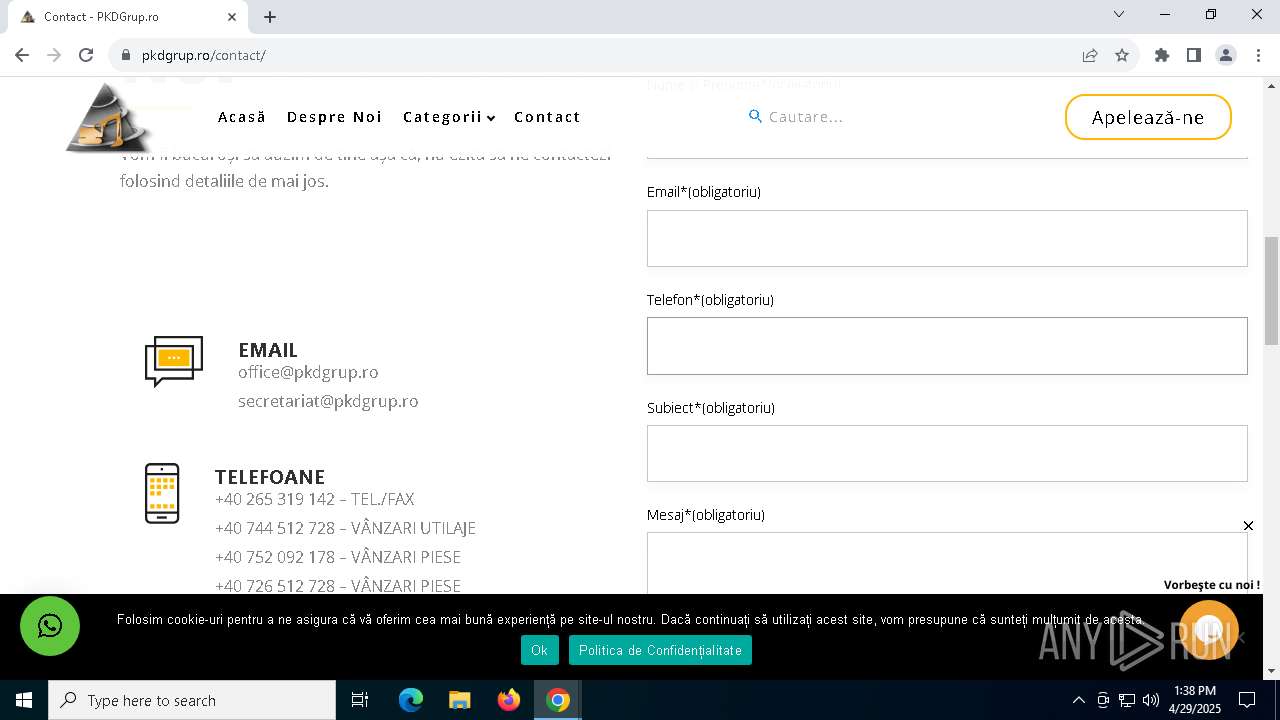The height and width of the screenshot is (720, 1280).
Task: Open the Contact menu item
Action: [547, 117]
